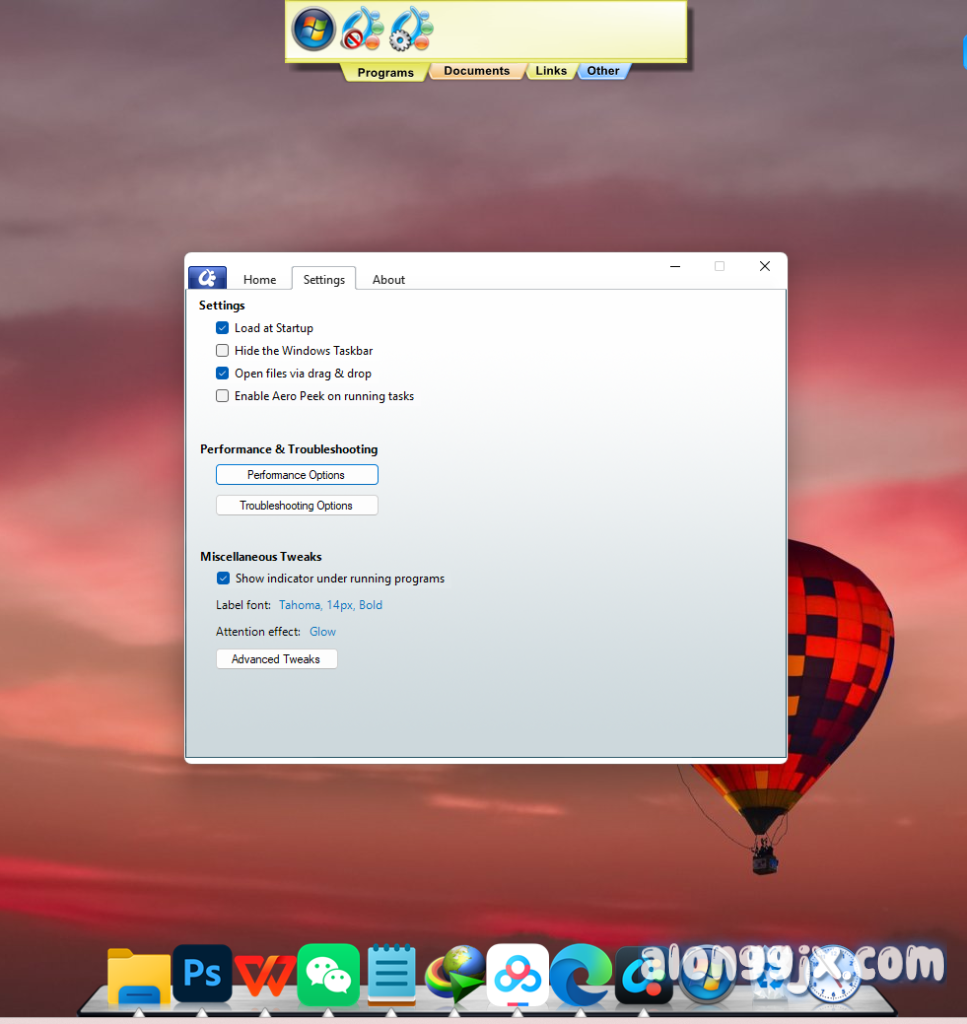Disable the Load at Startup checkbox
The image size is (967, 1024).
click(222, 328)
